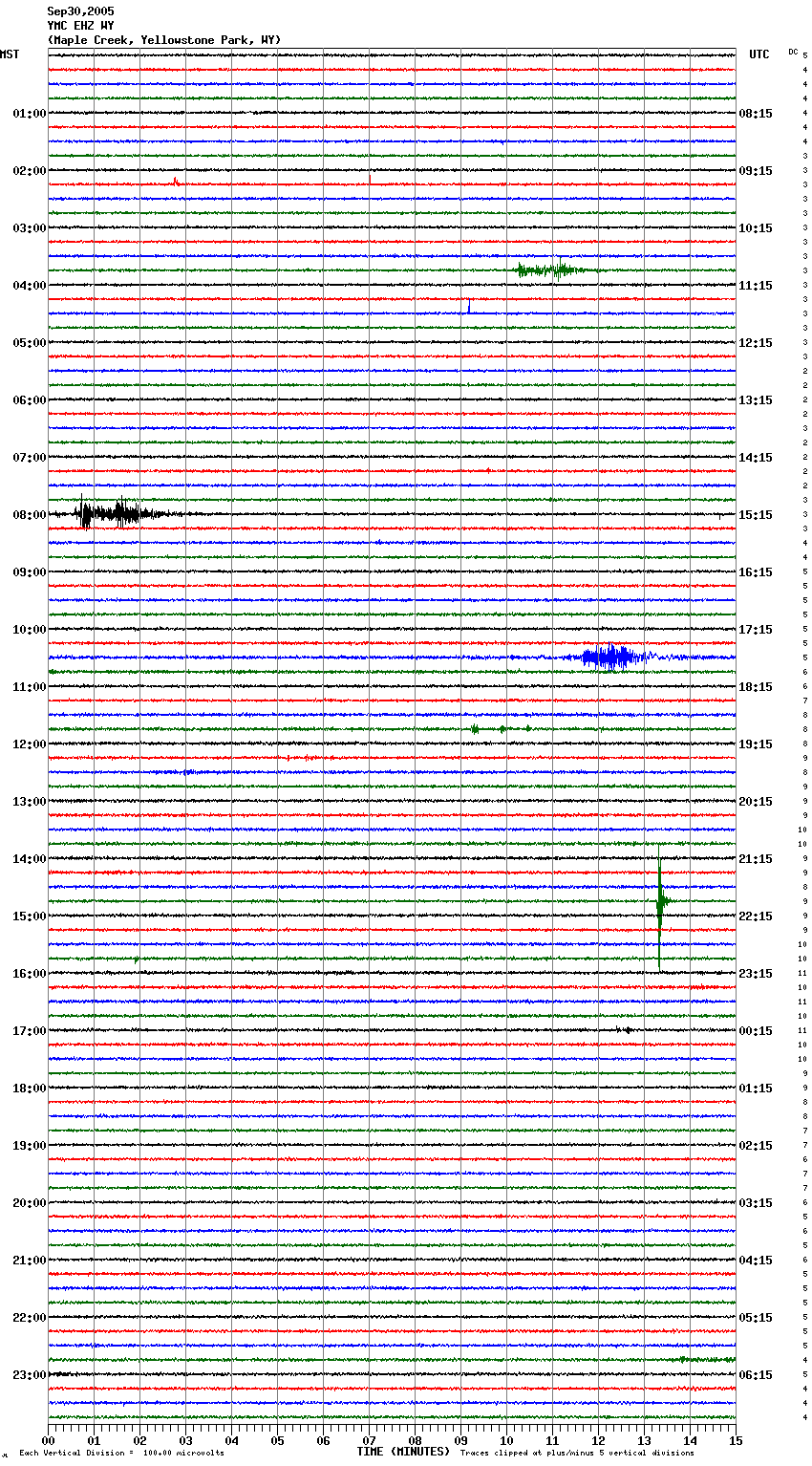Viewport: 812px width, 1466px height.
Task: Select the station code YMC EHZ WY
Action: pyautogui.click(x=80, y=26)
